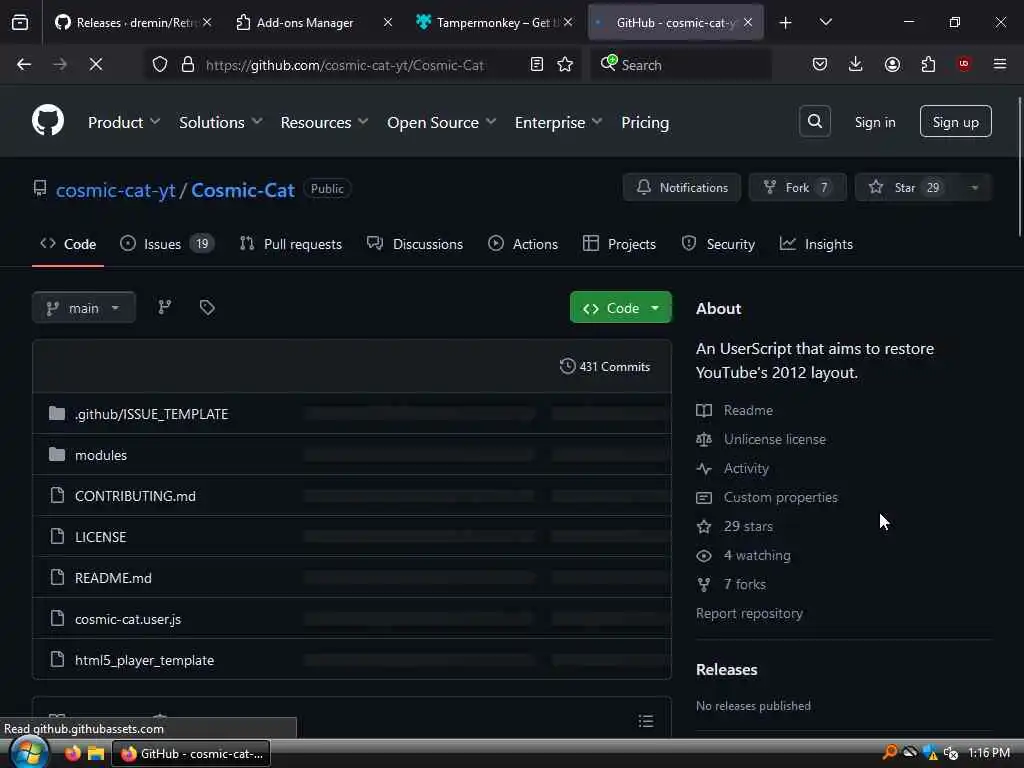Launch Firefox from taskbar pinned icon

[x=72, y=753]
